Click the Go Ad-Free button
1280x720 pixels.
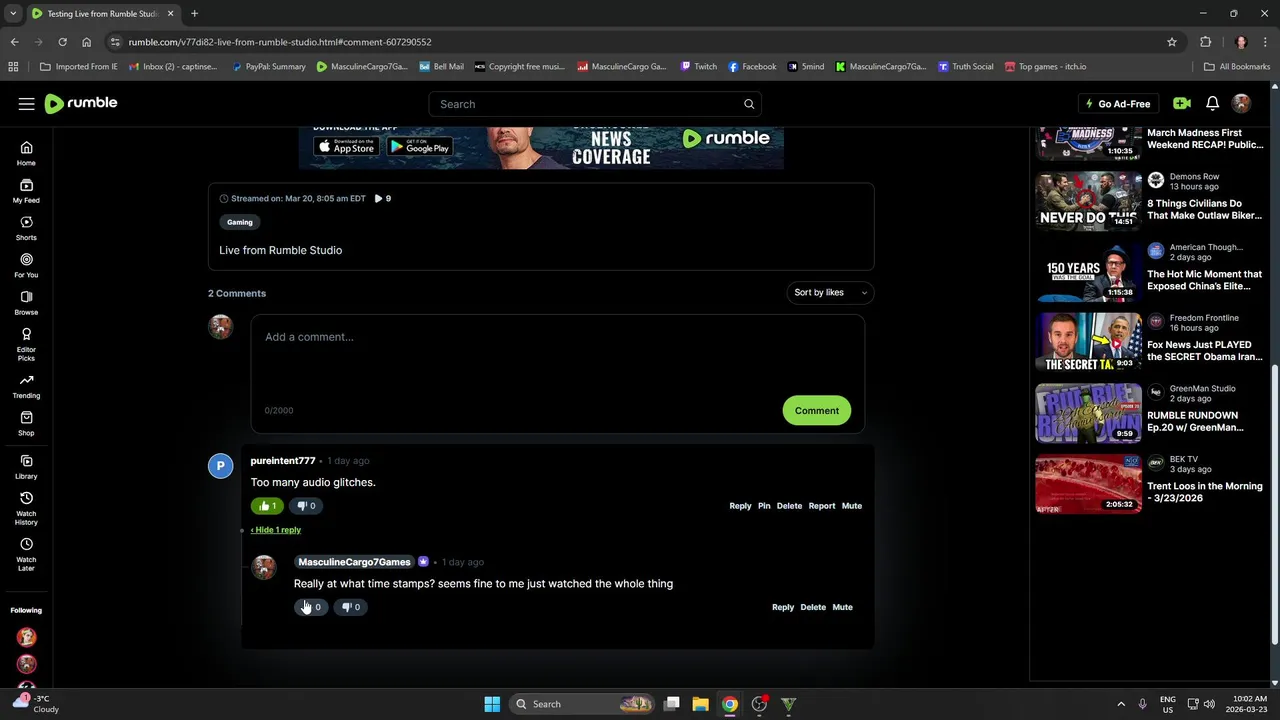coord(1118,104)
